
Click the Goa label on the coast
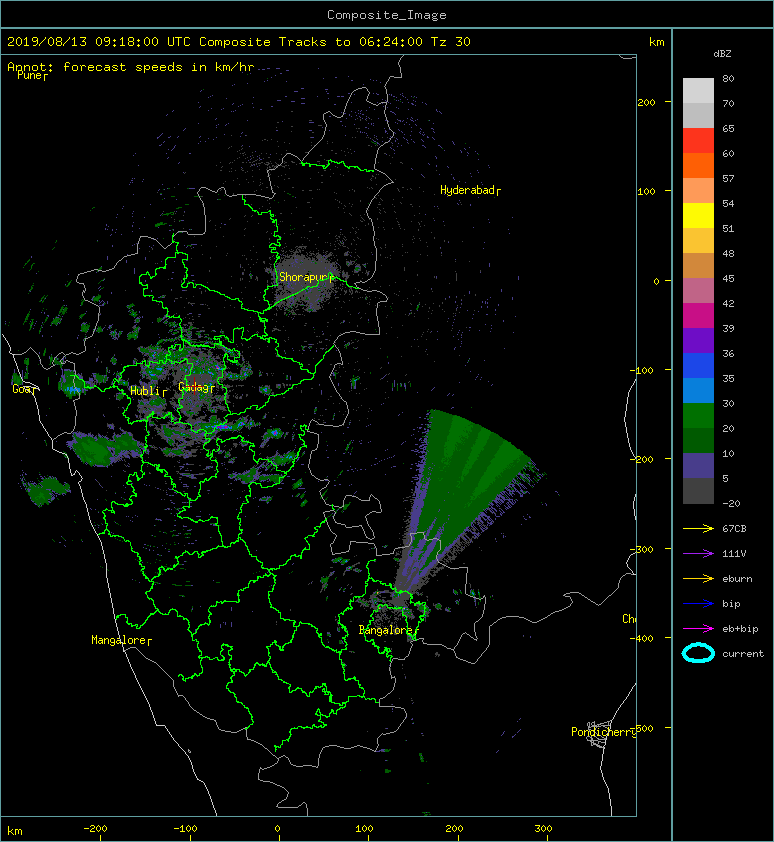[x=24, y=389]
